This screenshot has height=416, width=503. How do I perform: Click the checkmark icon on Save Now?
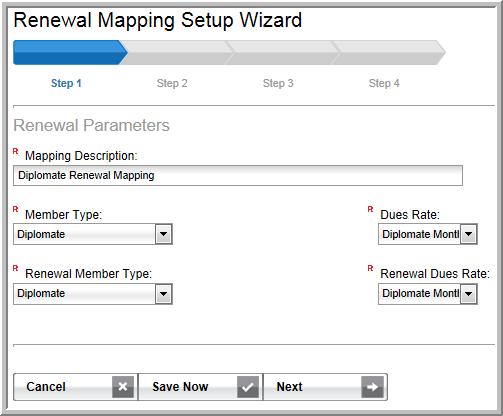click(248, 387)
